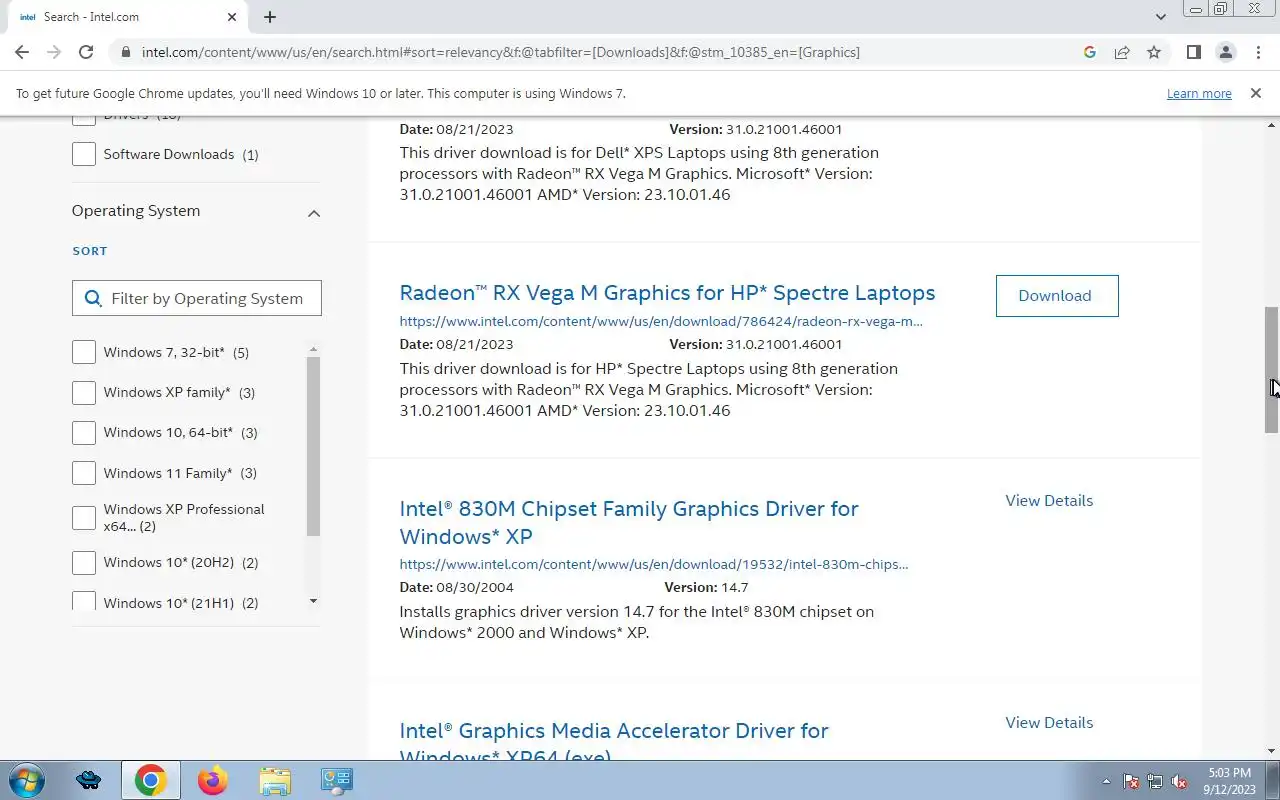
Task: Open new browser tab
Action: coord(270,17)
